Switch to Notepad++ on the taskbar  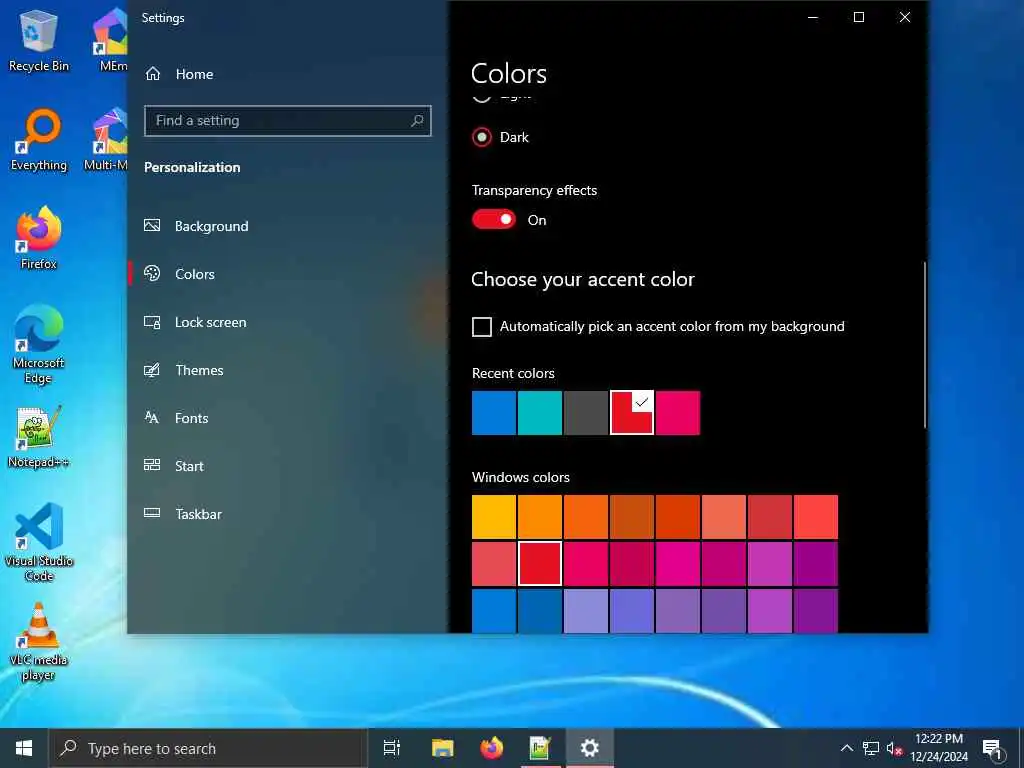[x=540, y=748]
